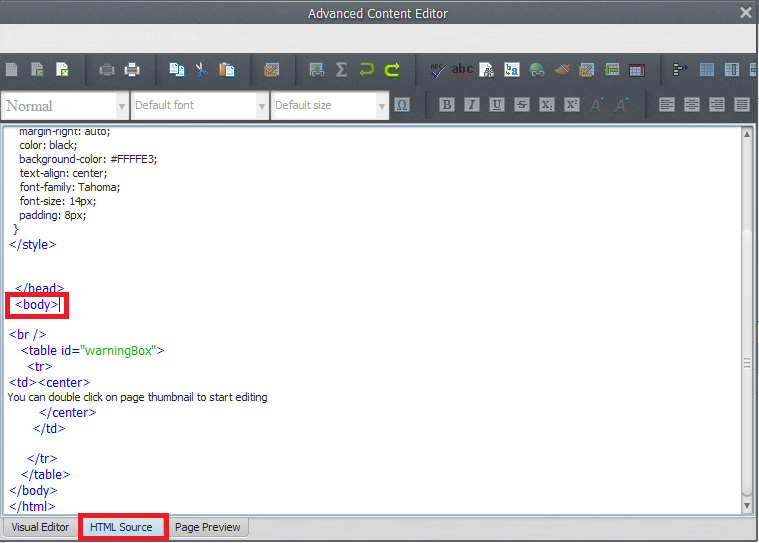Click the green Redo arrow
The image size is (759, 543).
393,70
